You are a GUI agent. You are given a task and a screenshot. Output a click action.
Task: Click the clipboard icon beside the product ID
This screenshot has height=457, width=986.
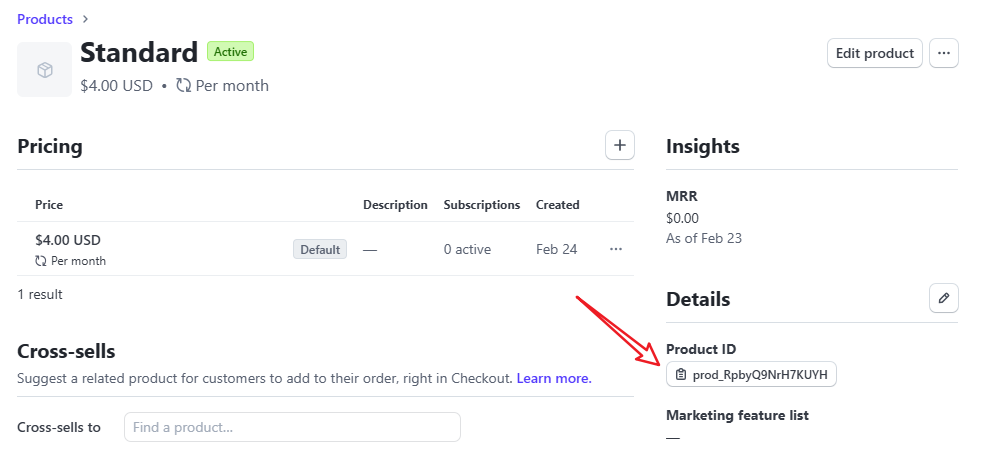coord(680,375)
